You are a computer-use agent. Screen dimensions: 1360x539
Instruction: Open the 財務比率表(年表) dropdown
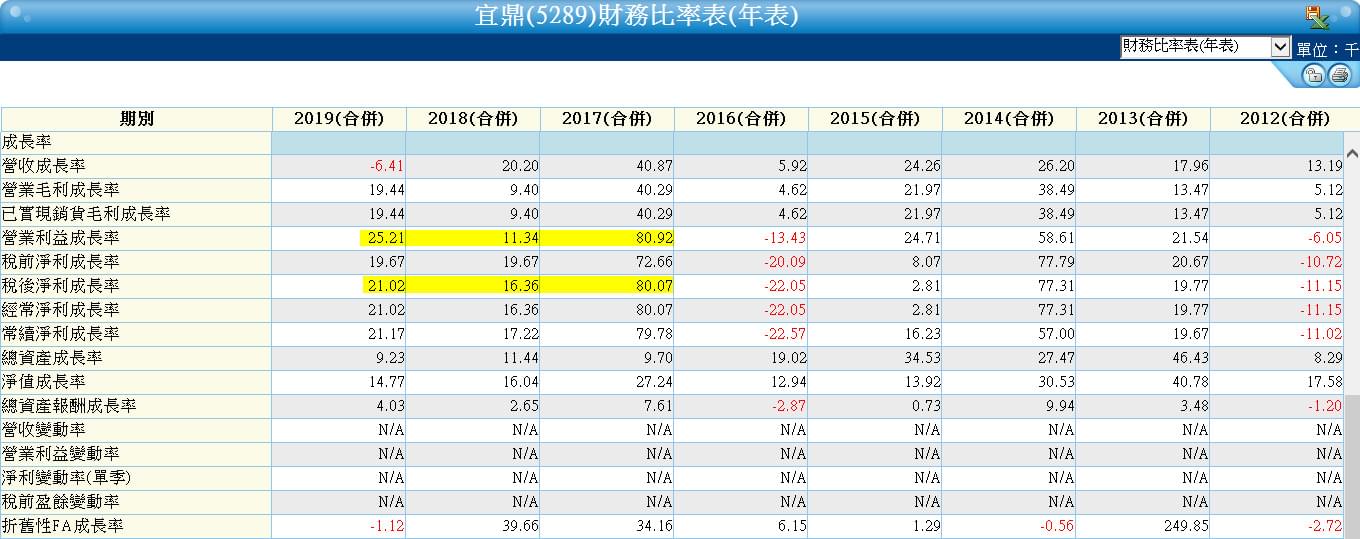(x=1205, y=46)
